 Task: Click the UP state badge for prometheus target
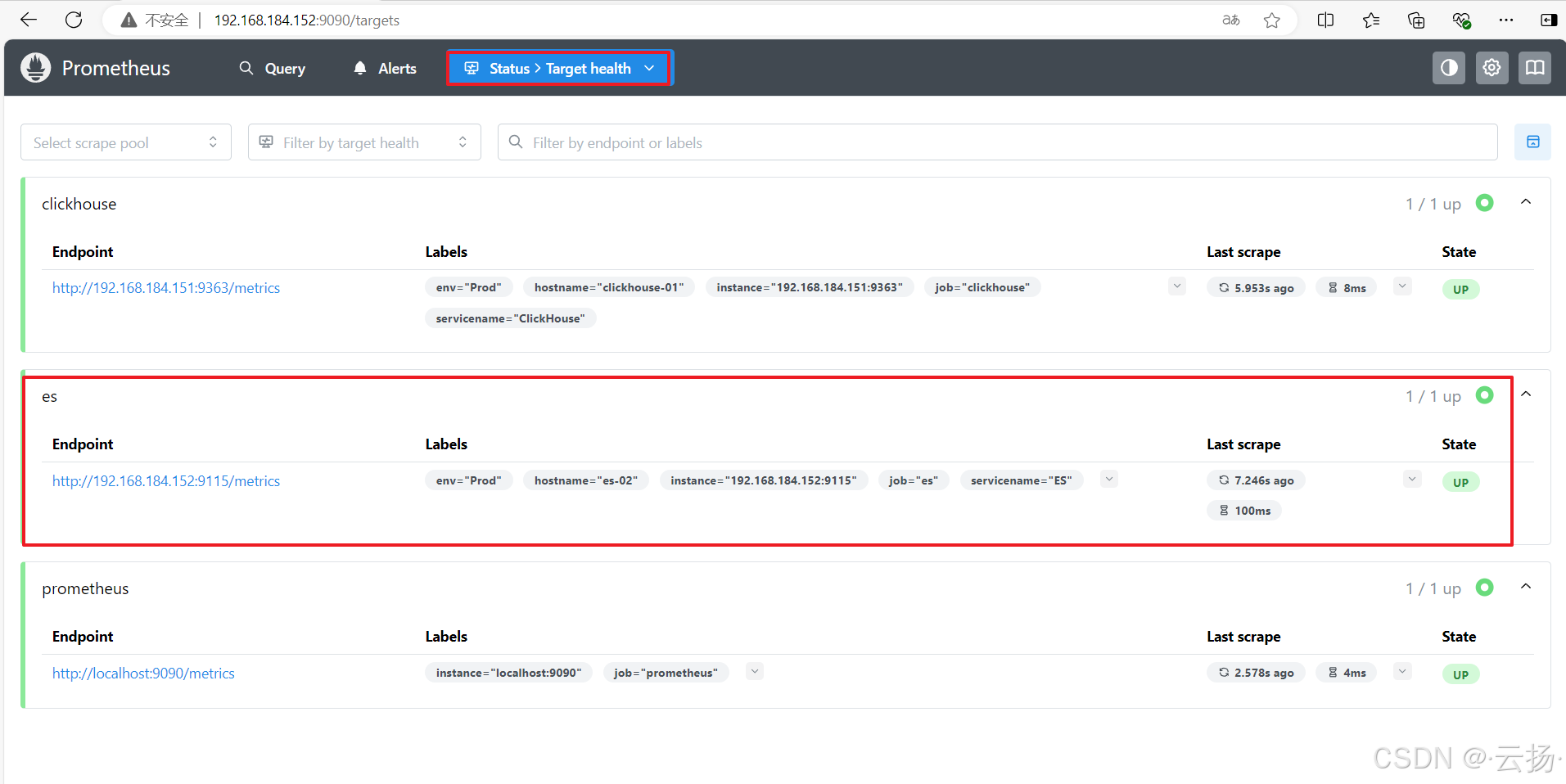[x=1460, y=674]
